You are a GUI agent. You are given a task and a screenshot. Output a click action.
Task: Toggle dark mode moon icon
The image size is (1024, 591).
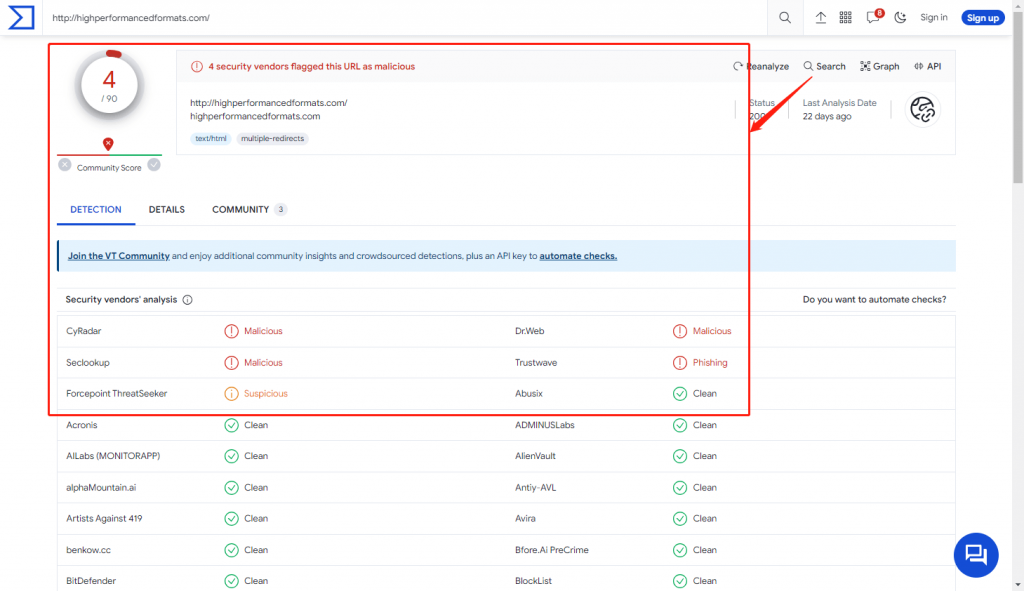pos(901,18)
